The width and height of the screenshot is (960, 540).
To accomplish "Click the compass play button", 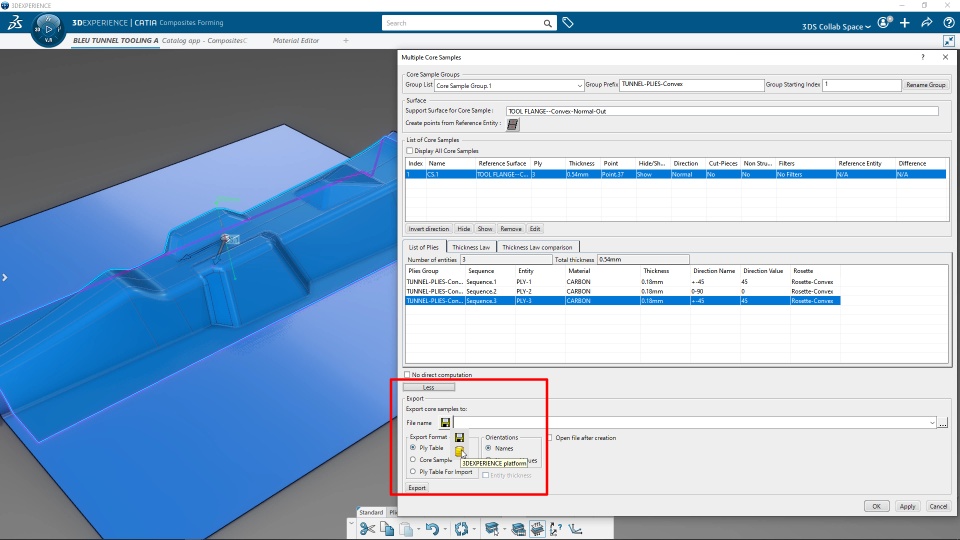I will click(x=48, y=29).
